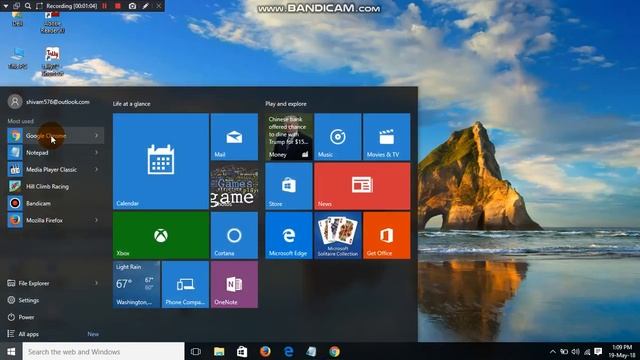Open the Action Center notifications icon
The height and width of the screenshot is (360, 640).
598,351
